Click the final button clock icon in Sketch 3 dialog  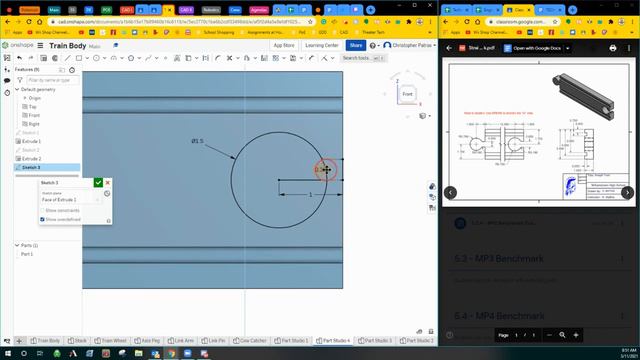pyautogui.click(x=107, y=193)
